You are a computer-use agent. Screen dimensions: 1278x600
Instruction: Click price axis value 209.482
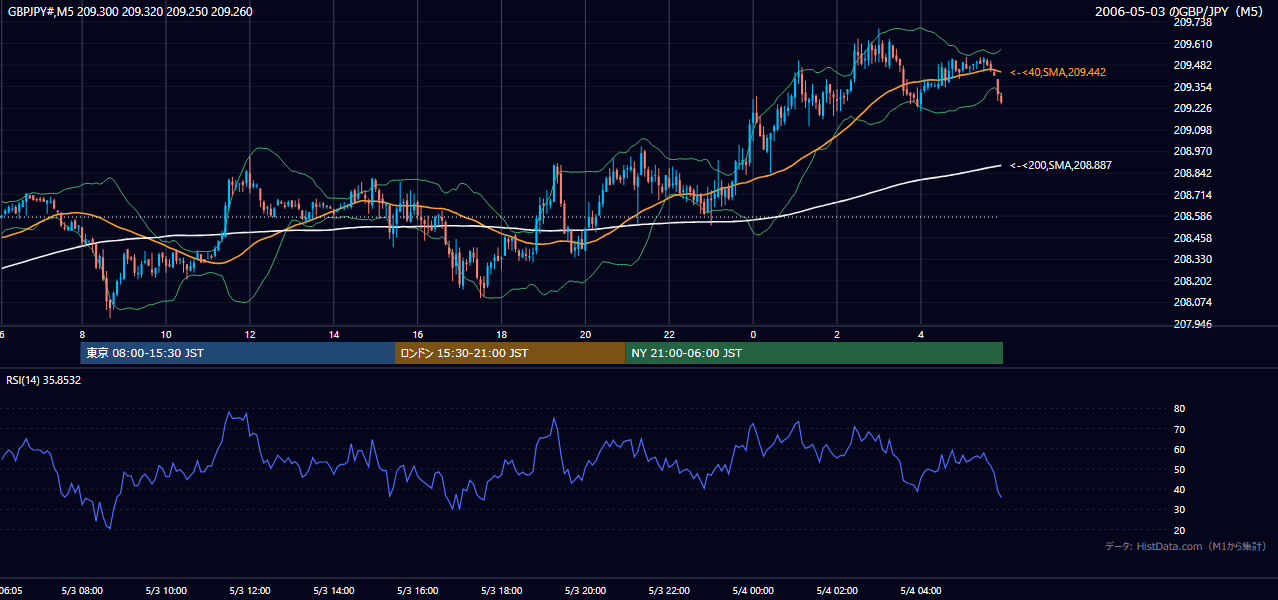click(1192, 65)
